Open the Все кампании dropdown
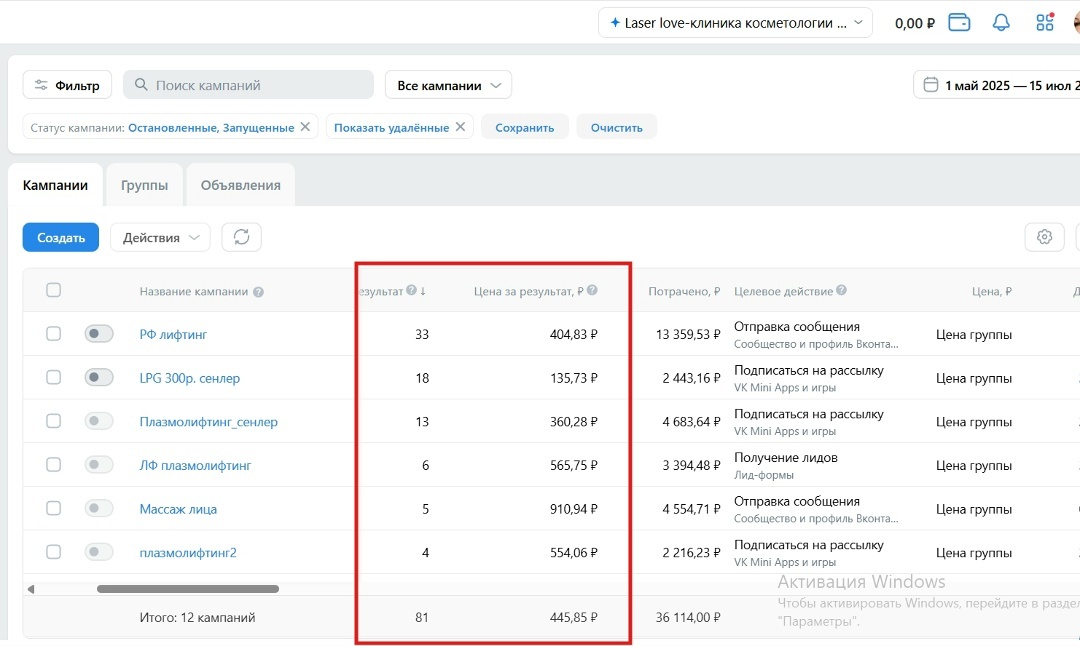The width and height of the screenshot is (1080, 646). click(x=448, y=85)
